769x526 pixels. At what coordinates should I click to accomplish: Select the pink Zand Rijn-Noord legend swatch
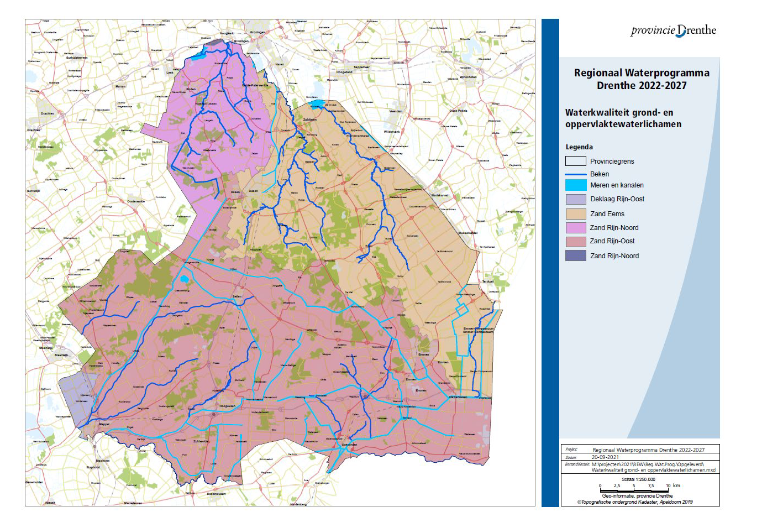tap(575, 228)
